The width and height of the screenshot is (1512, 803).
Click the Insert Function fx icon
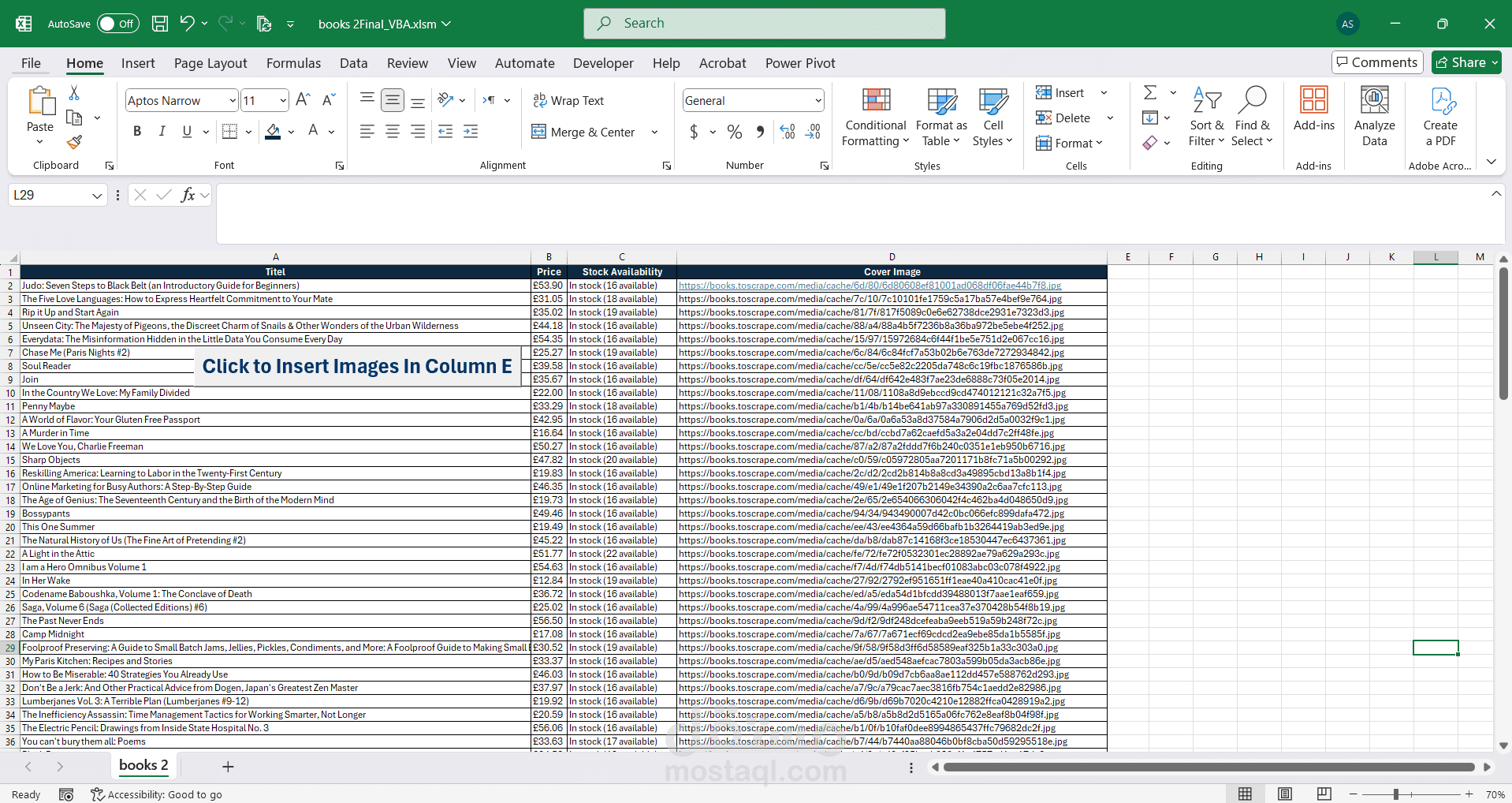coord(188,195)
